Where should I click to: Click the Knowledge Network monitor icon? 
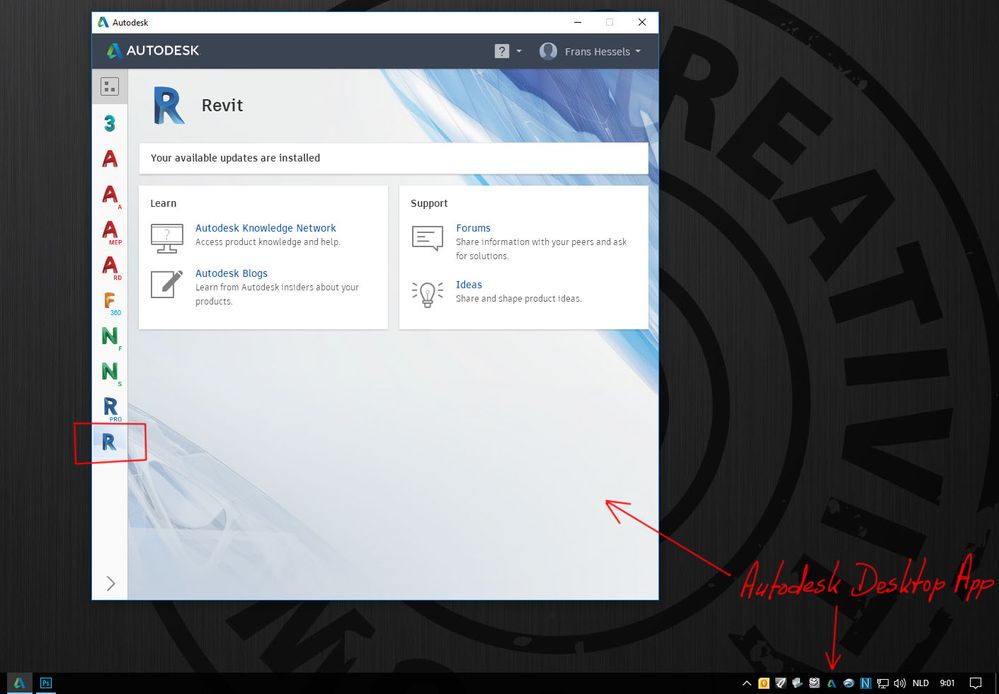click(x=167, y=238)
